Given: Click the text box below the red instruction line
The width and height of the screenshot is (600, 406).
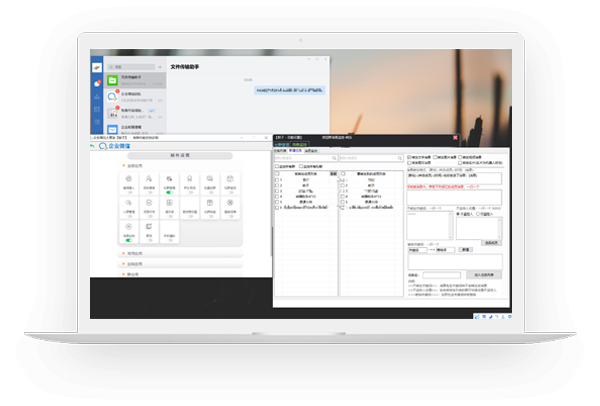Looking at the screenshot, I should tap(454, 197).
